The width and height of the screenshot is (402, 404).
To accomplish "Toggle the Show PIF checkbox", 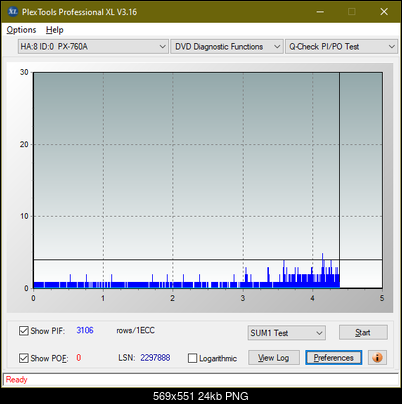I will point(24,331).
